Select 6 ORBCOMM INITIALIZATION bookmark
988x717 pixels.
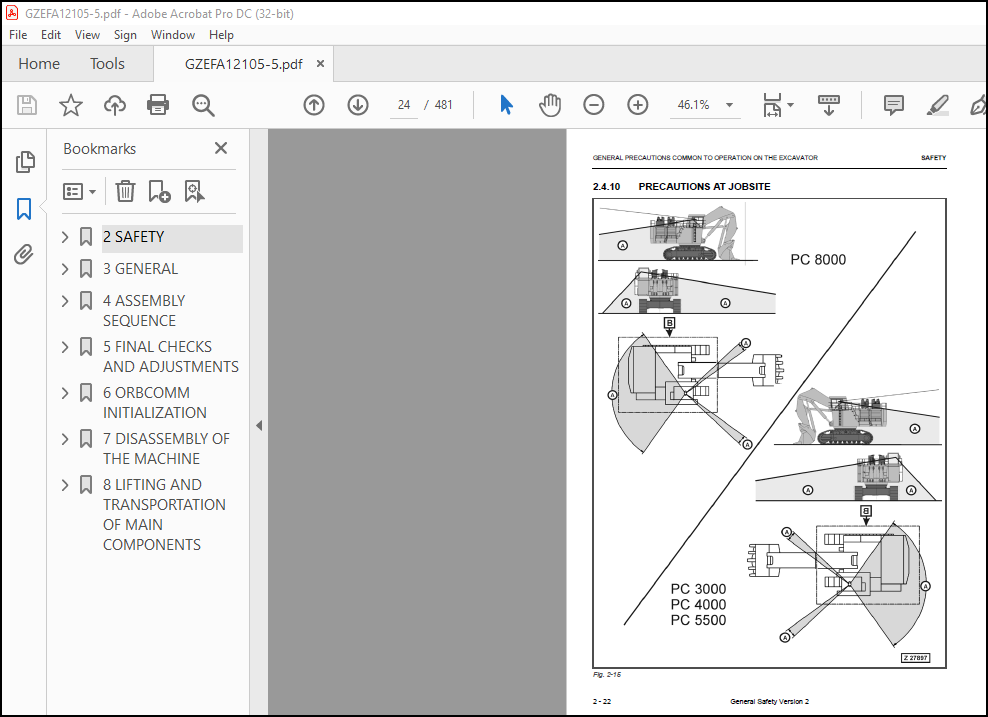coord(155,403)
